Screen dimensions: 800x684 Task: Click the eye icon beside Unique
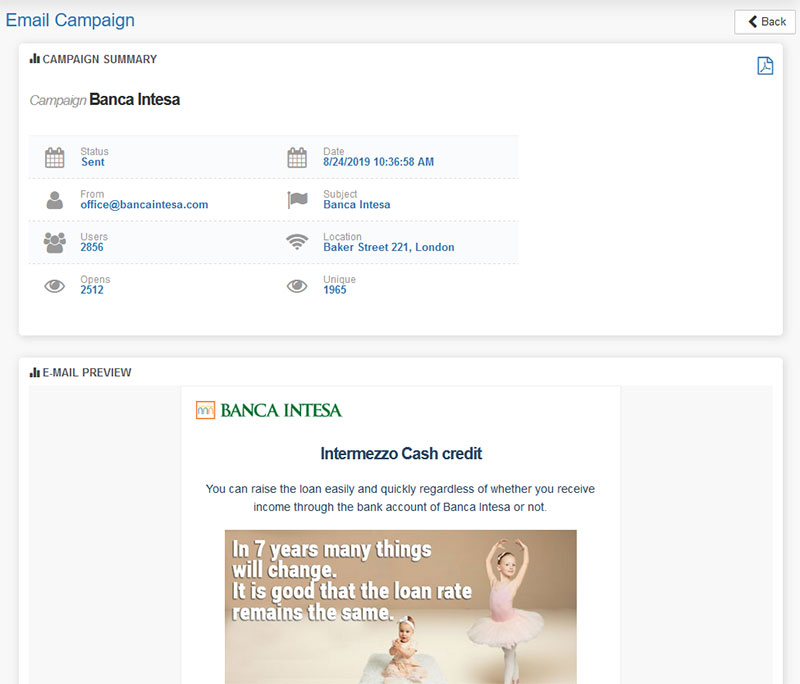point(297,286)
